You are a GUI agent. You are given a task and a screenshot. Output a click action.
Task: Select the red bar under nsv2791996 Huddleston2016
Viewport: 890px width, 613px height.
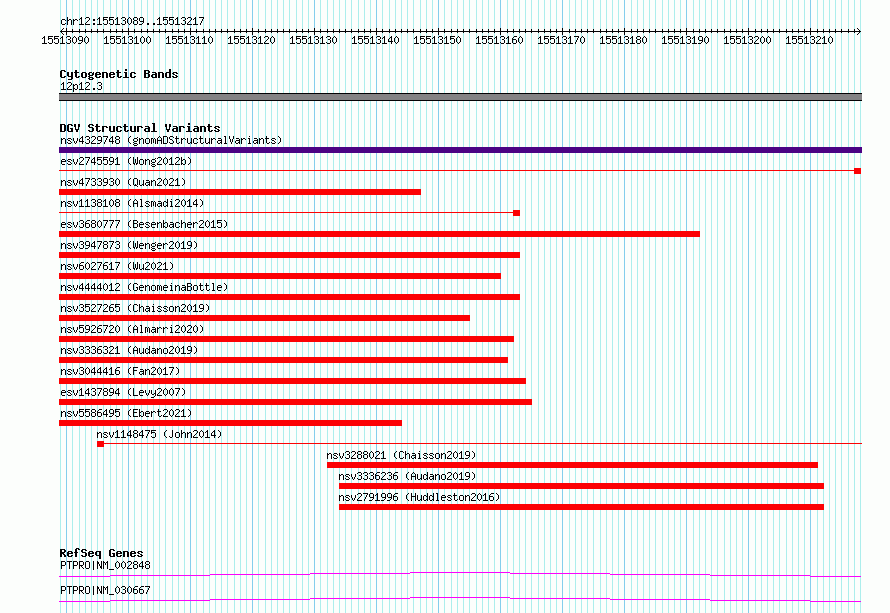581,507
